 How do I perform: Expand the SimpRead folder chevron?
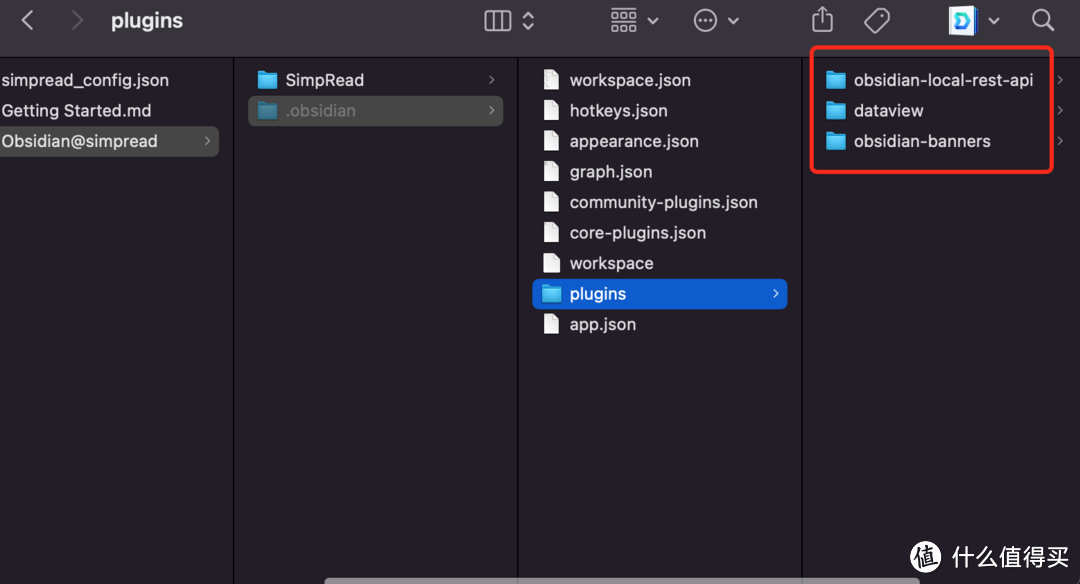491,79
